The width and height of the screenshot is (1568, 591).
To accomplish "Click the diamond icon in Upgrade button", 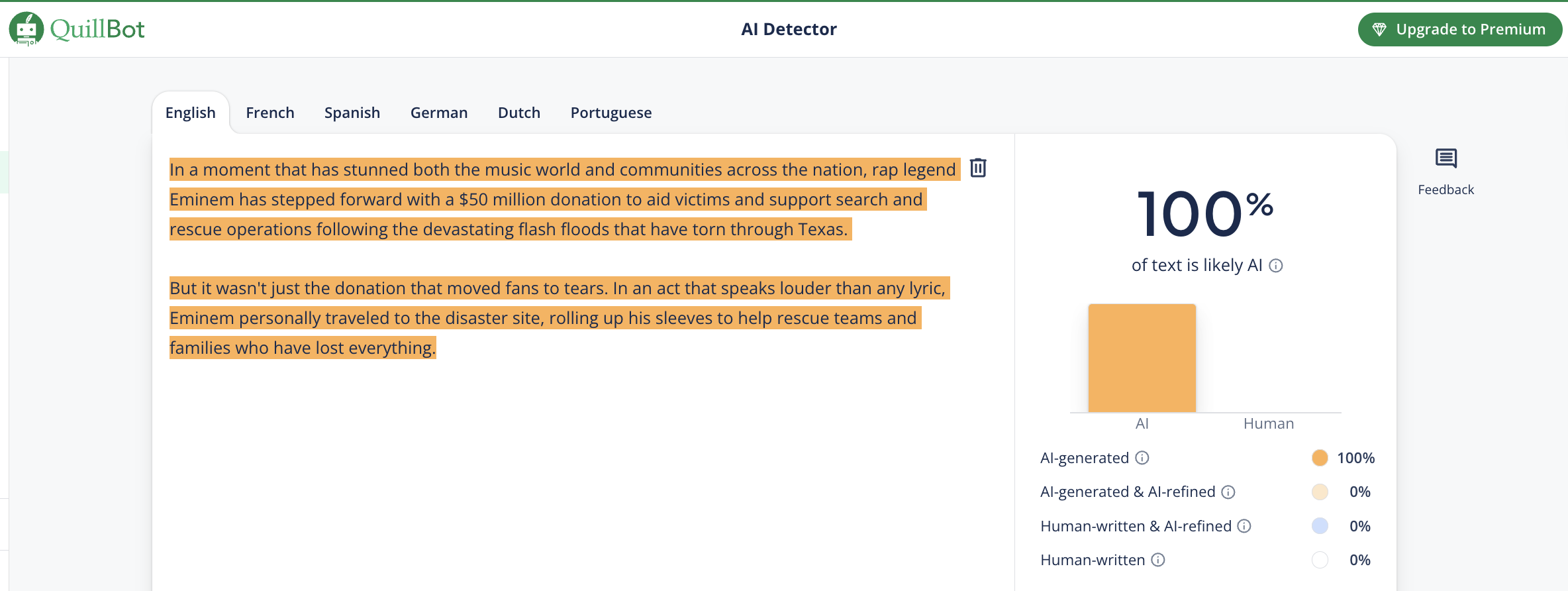I will (x=1379, y=29).
